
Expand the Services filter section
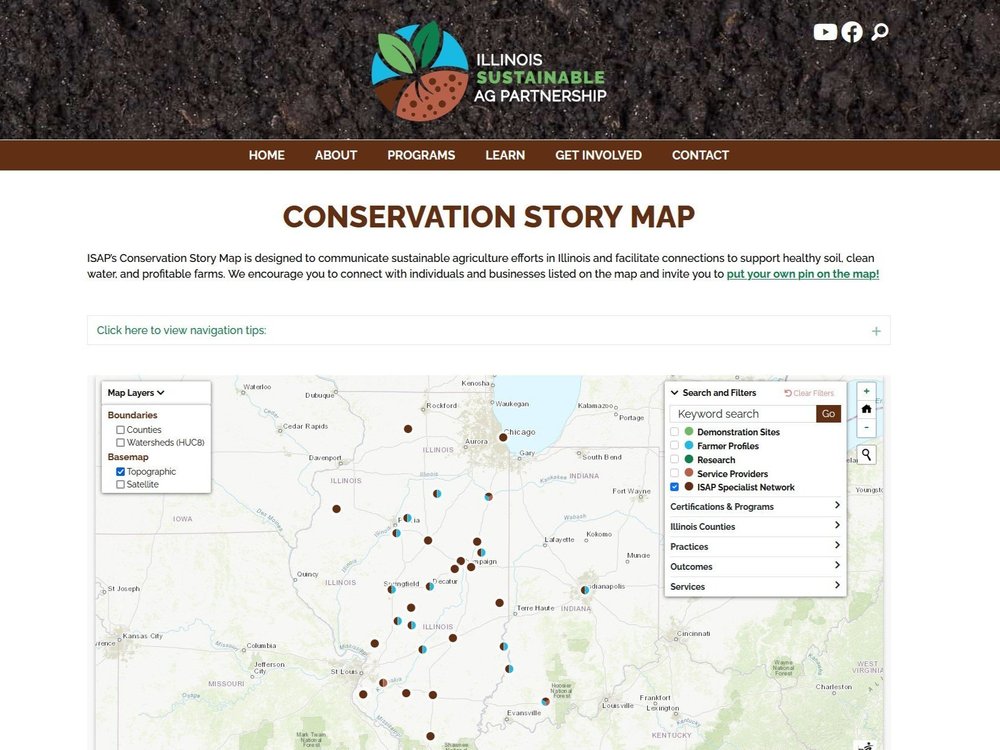[755, 586]
